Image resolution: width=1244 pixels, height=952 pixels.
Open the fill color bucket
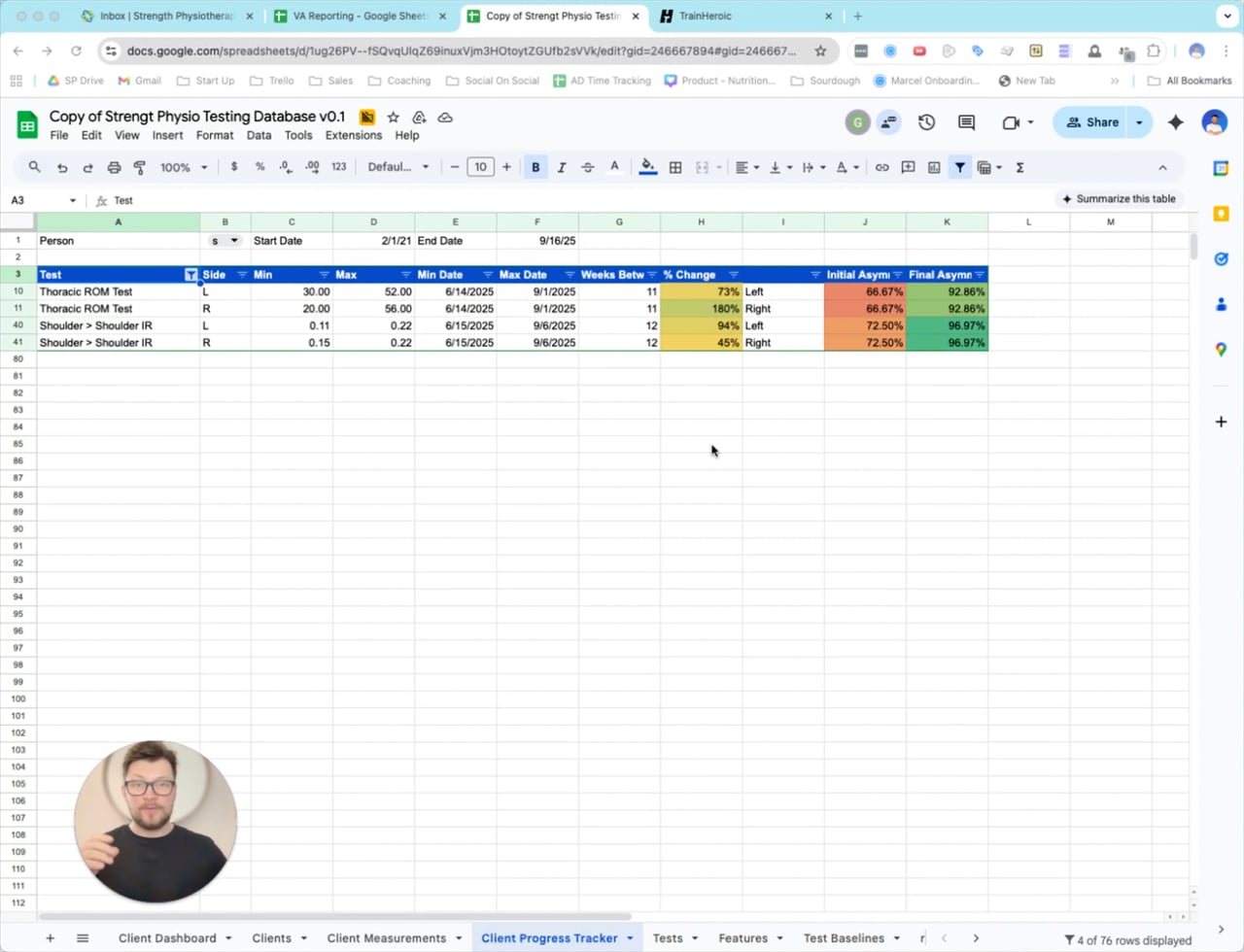(x=648, y=167)
